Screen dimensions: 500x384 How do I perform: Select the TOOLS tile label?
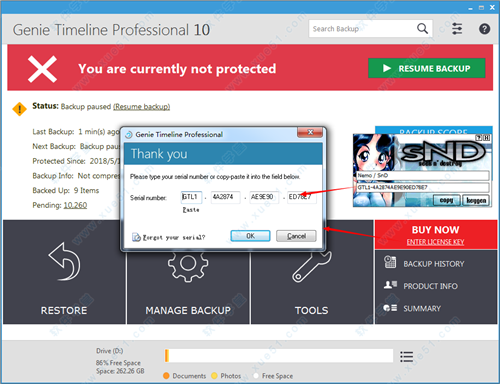[312, 310]
